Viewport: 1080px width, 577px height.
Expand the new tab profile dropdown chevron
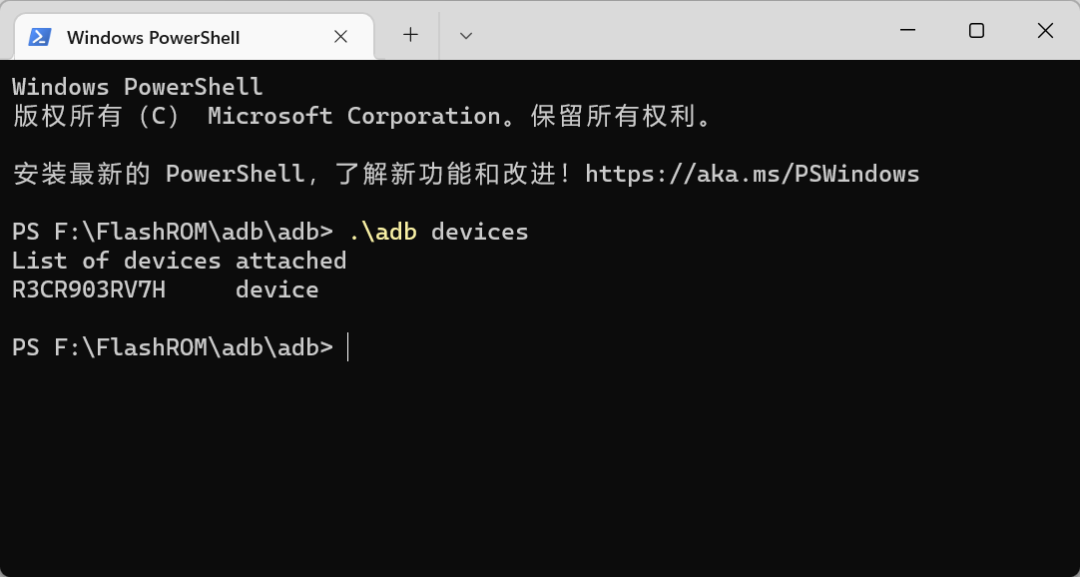click(x=465, y=35)
